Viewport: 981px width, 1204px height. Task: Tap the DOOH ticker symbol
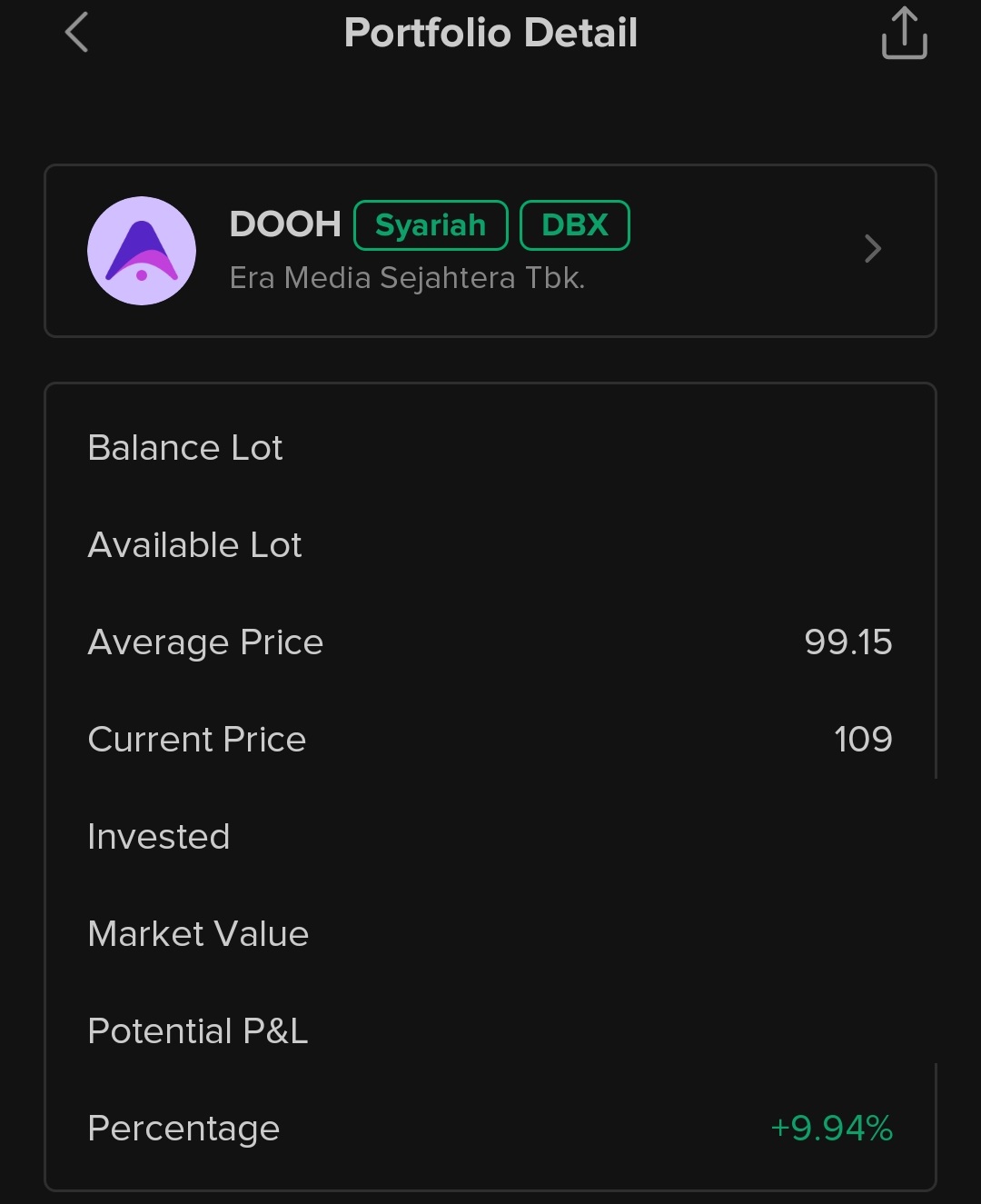click(x=285, y=224)
